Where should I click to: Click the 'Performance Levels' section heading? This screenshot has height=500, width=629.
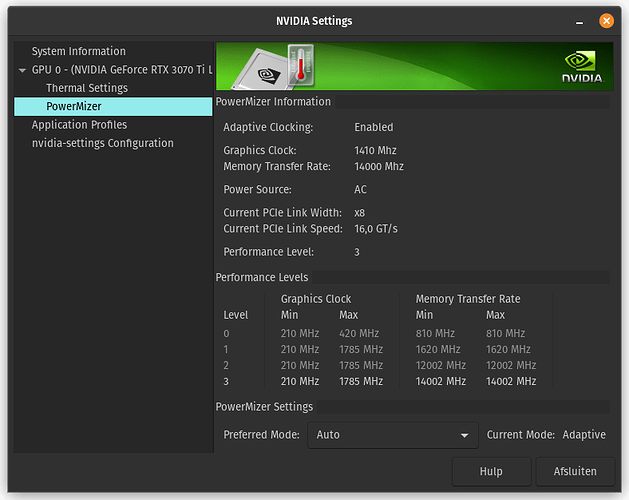(262, 278)
